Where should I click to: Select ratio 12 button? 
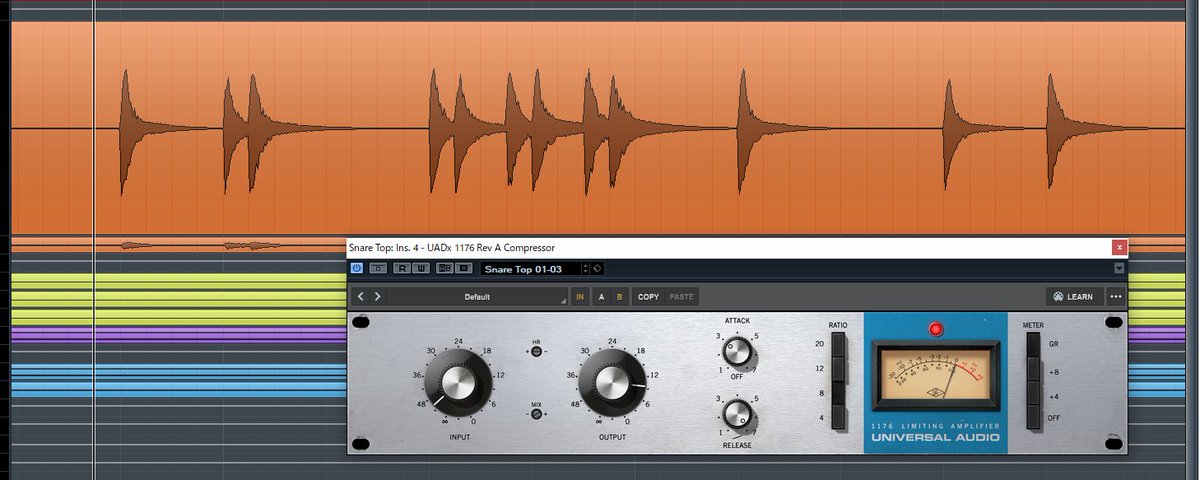838,369
